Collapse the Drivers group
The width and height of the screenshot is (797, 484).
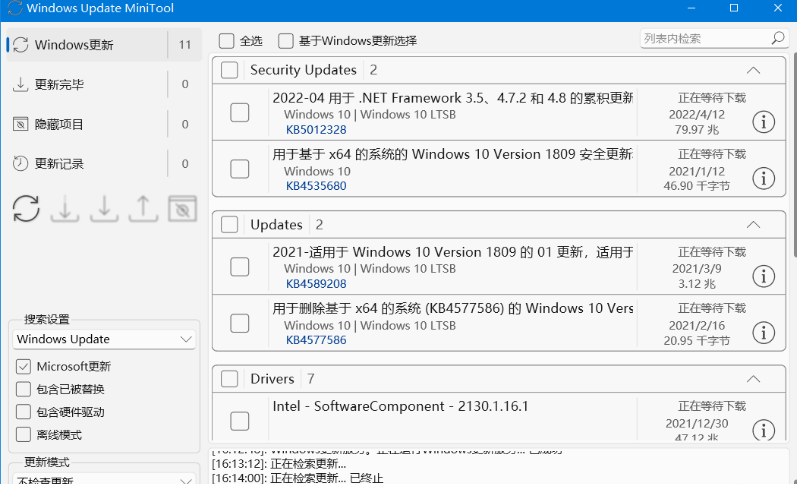[753, 379]
